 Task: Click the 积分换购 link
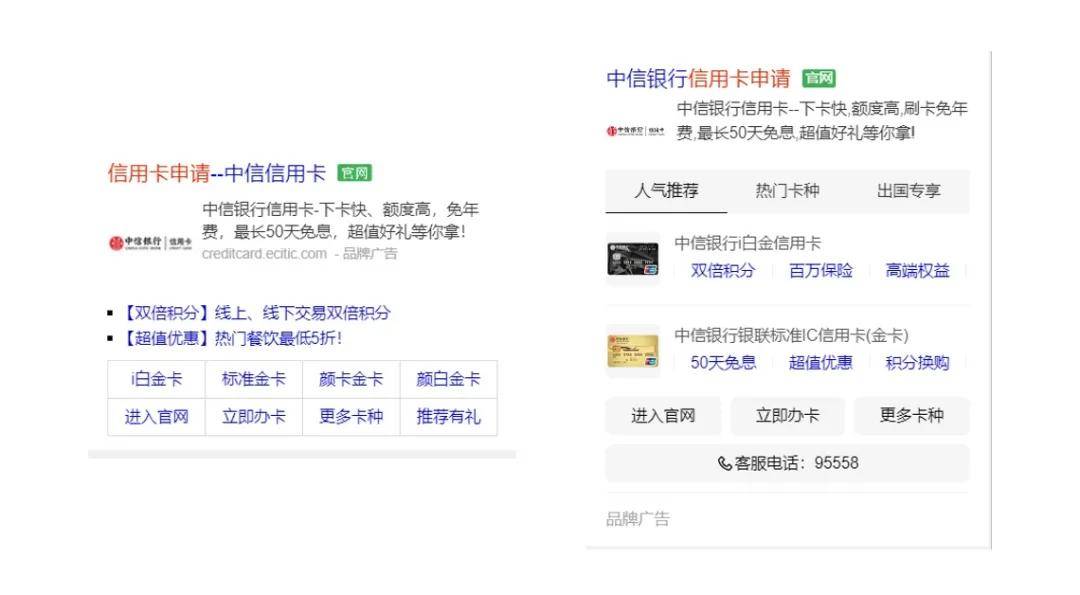tap(917, 363)
